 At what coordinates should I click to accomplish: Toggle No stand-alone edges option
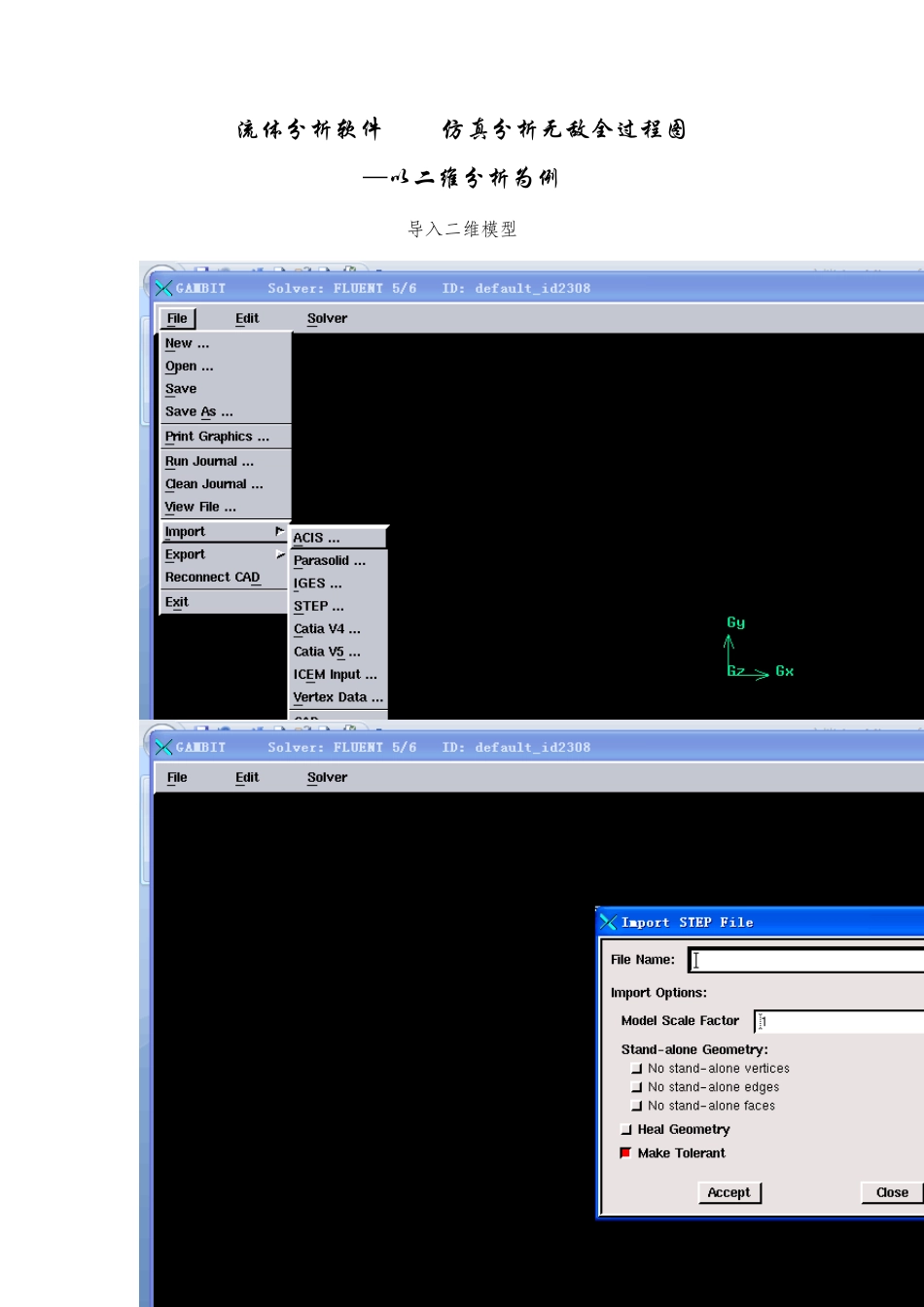636,1087
